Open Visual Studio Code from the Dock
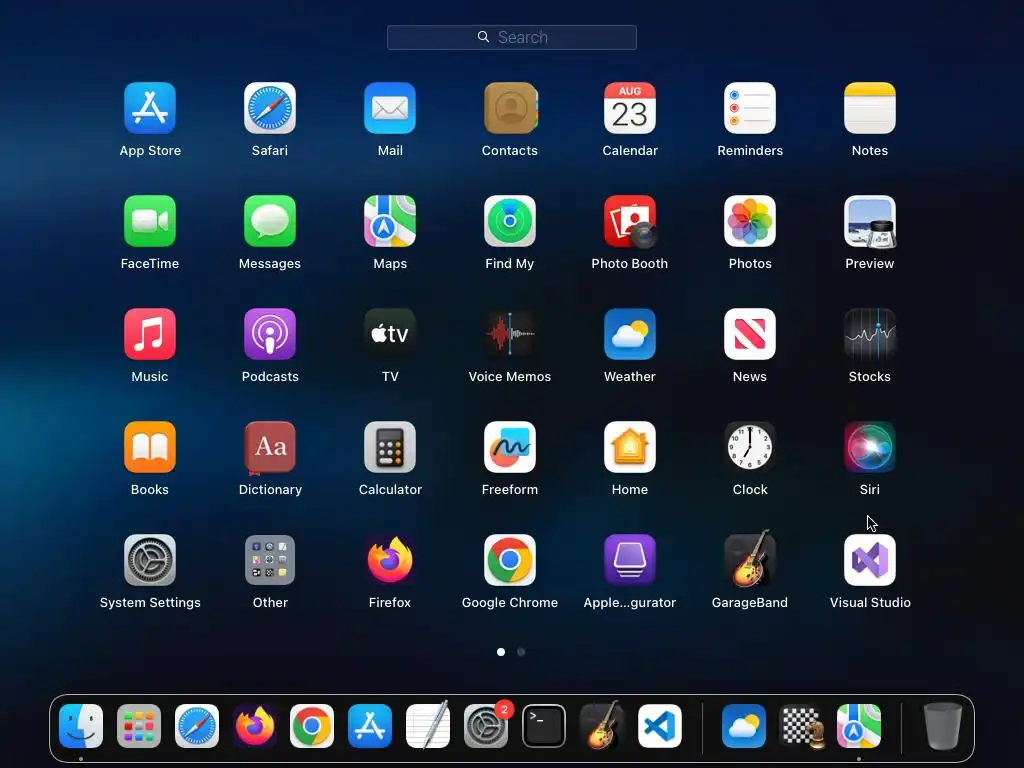This screenshot has width=1024, height=768. pyautogui.click(x=660, y=726)
